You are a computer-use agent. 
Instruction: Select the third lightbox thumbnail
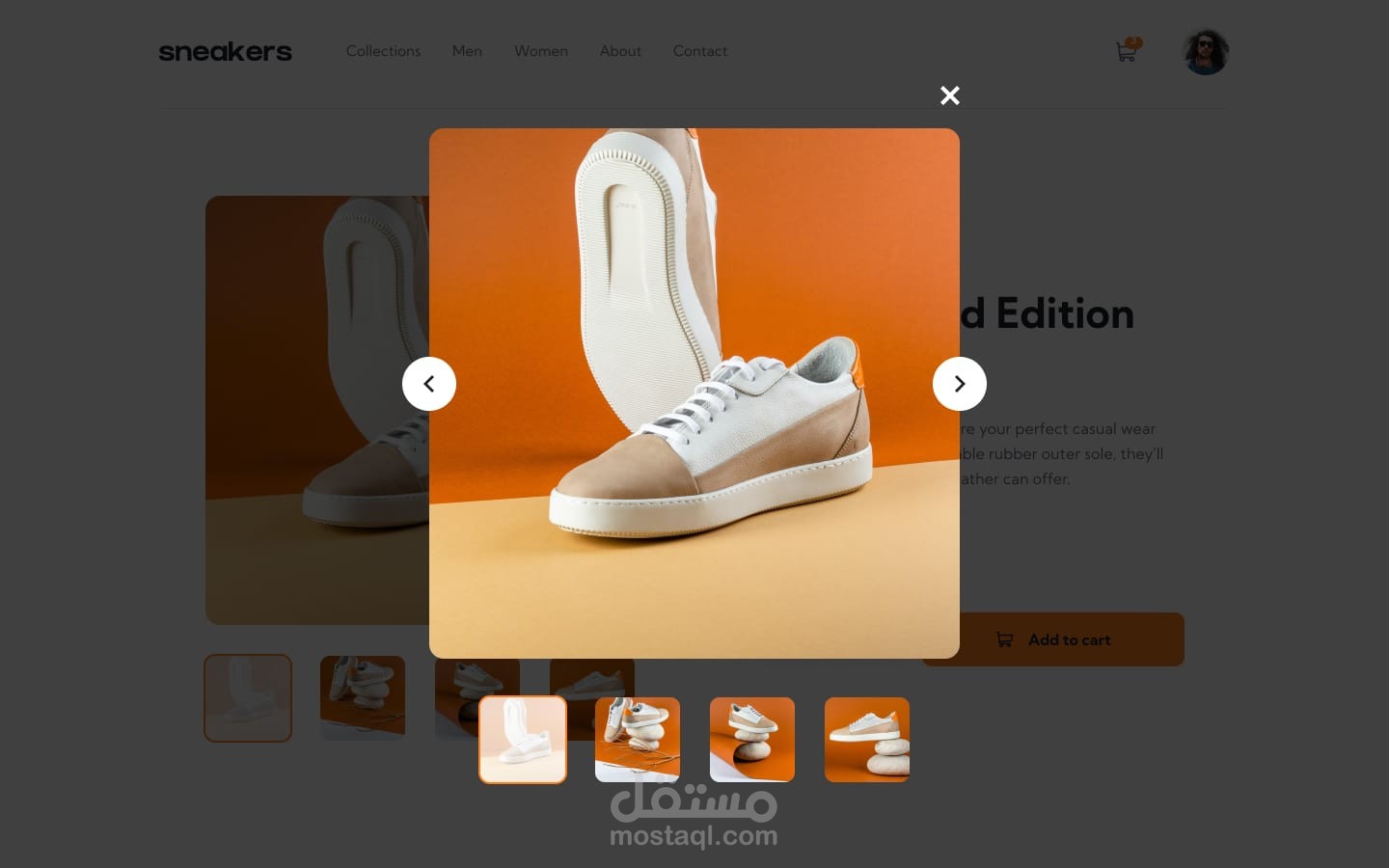coord(752,740)
